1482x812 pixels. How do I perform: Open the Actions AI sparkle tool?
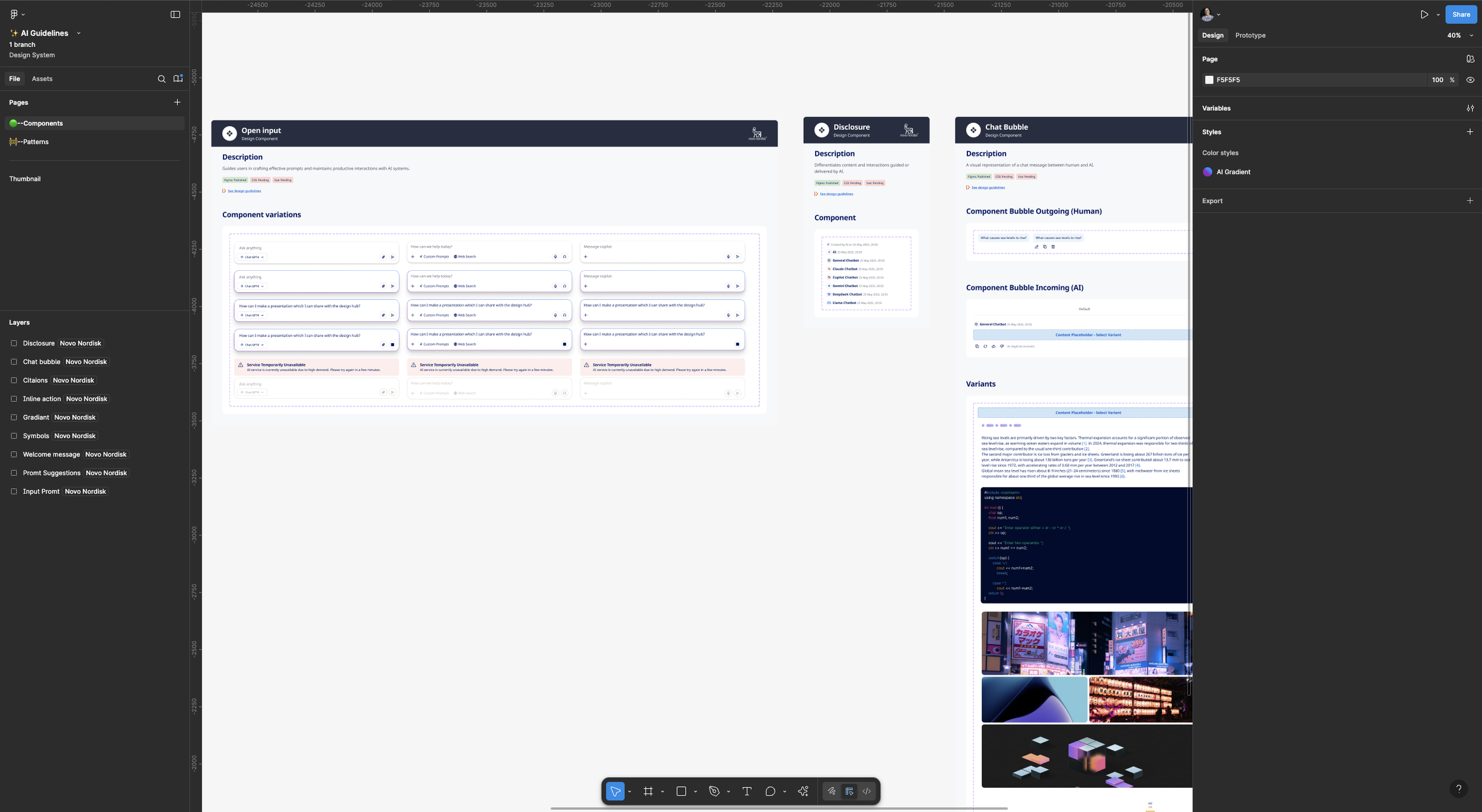[x=803, y=791]
